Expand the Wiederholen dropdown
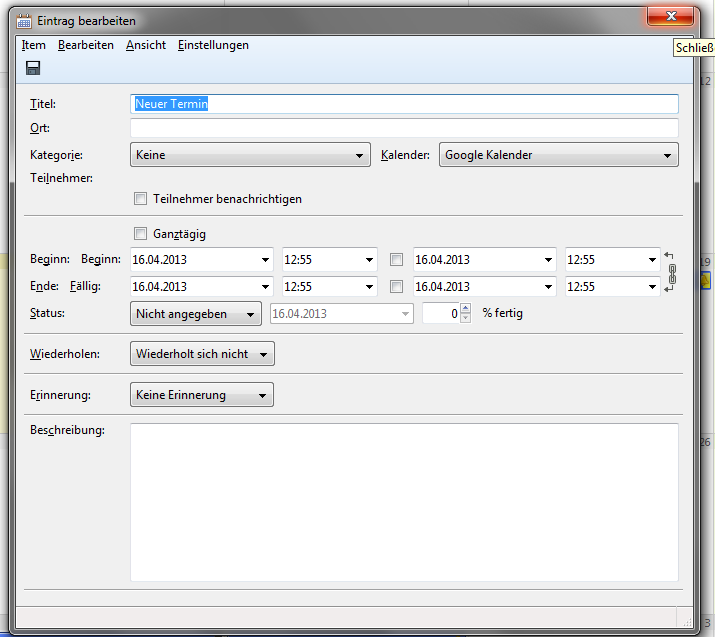Viewport: 715px width, 637px height. [202, 354]
